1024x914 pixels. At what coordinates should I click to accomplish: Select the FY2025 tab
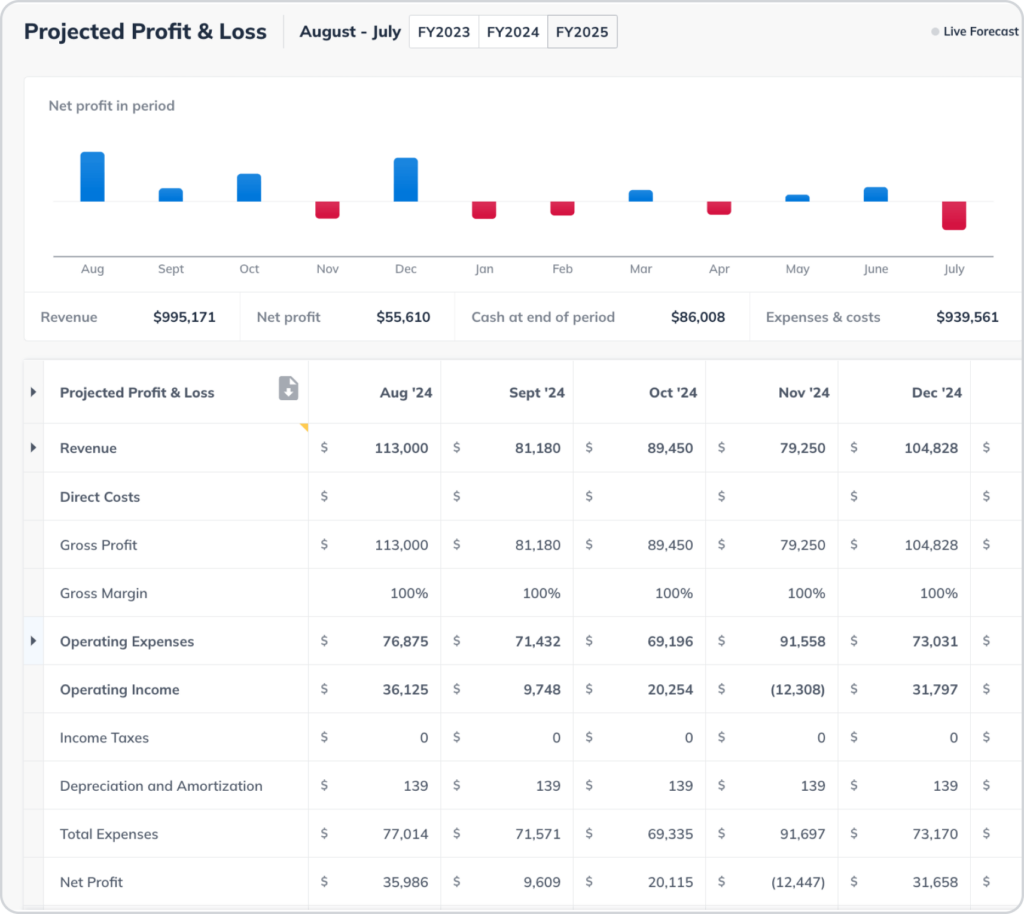(x=582, y=32)
